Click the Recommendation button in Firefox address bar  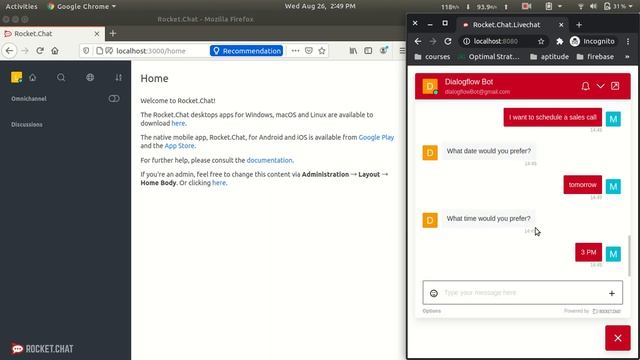tap(247, 51)
